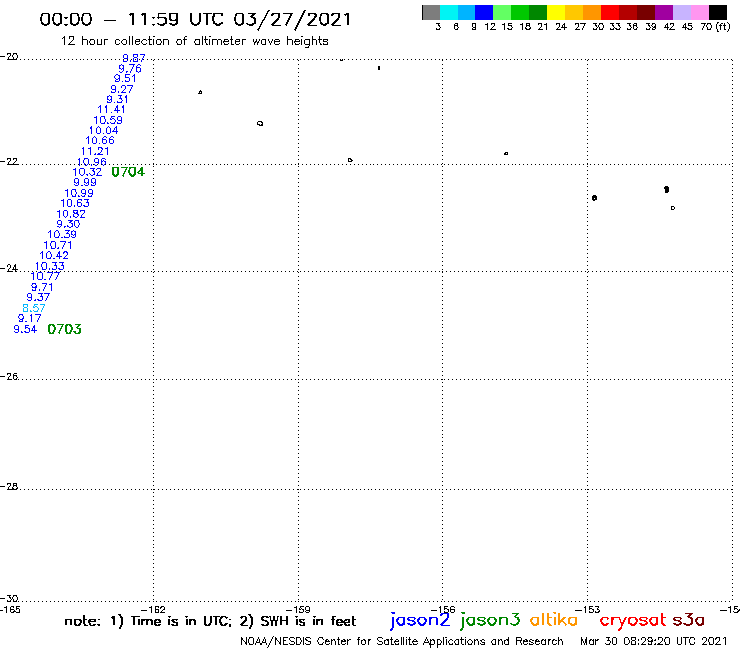Click the 10.77 reading

45,276
